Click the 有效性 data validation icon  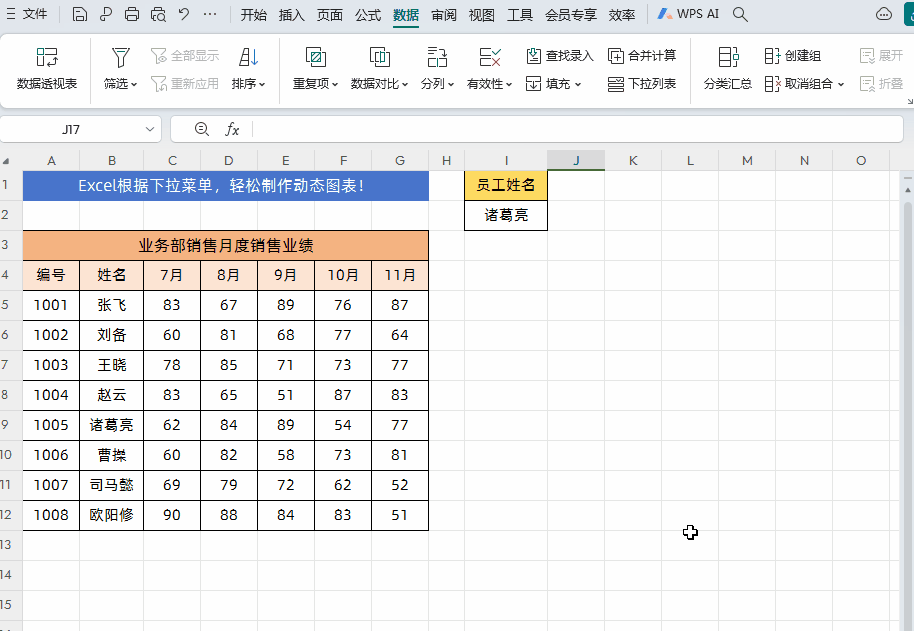pyautogui.click(x=490, y=57)
